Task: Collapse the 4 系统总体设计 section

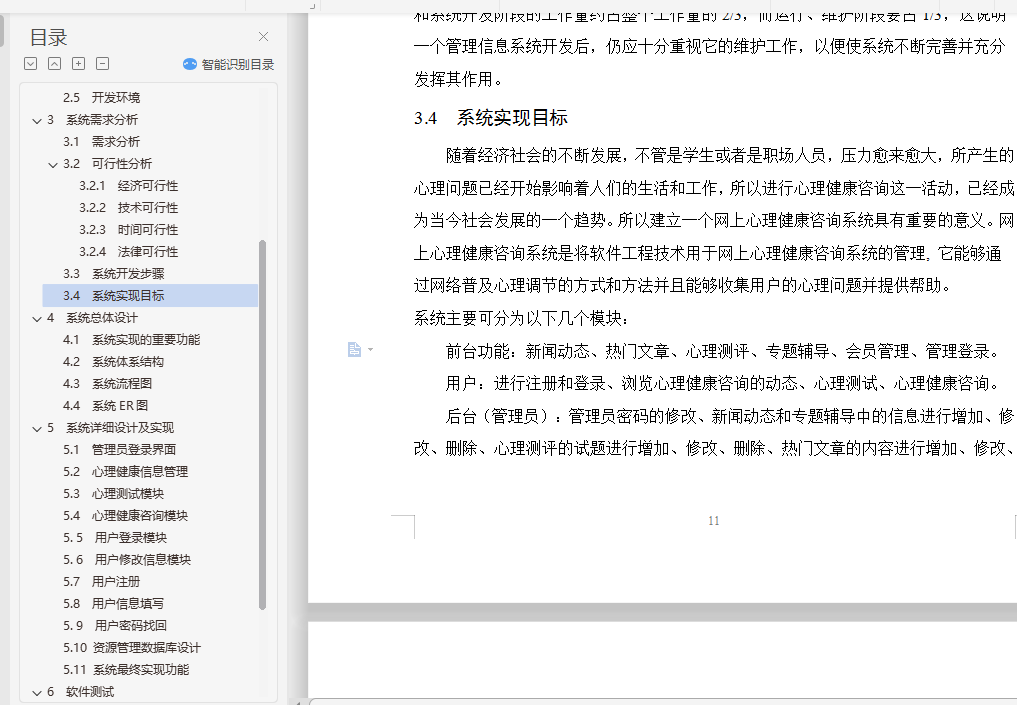Action: (x=37, y=318)
